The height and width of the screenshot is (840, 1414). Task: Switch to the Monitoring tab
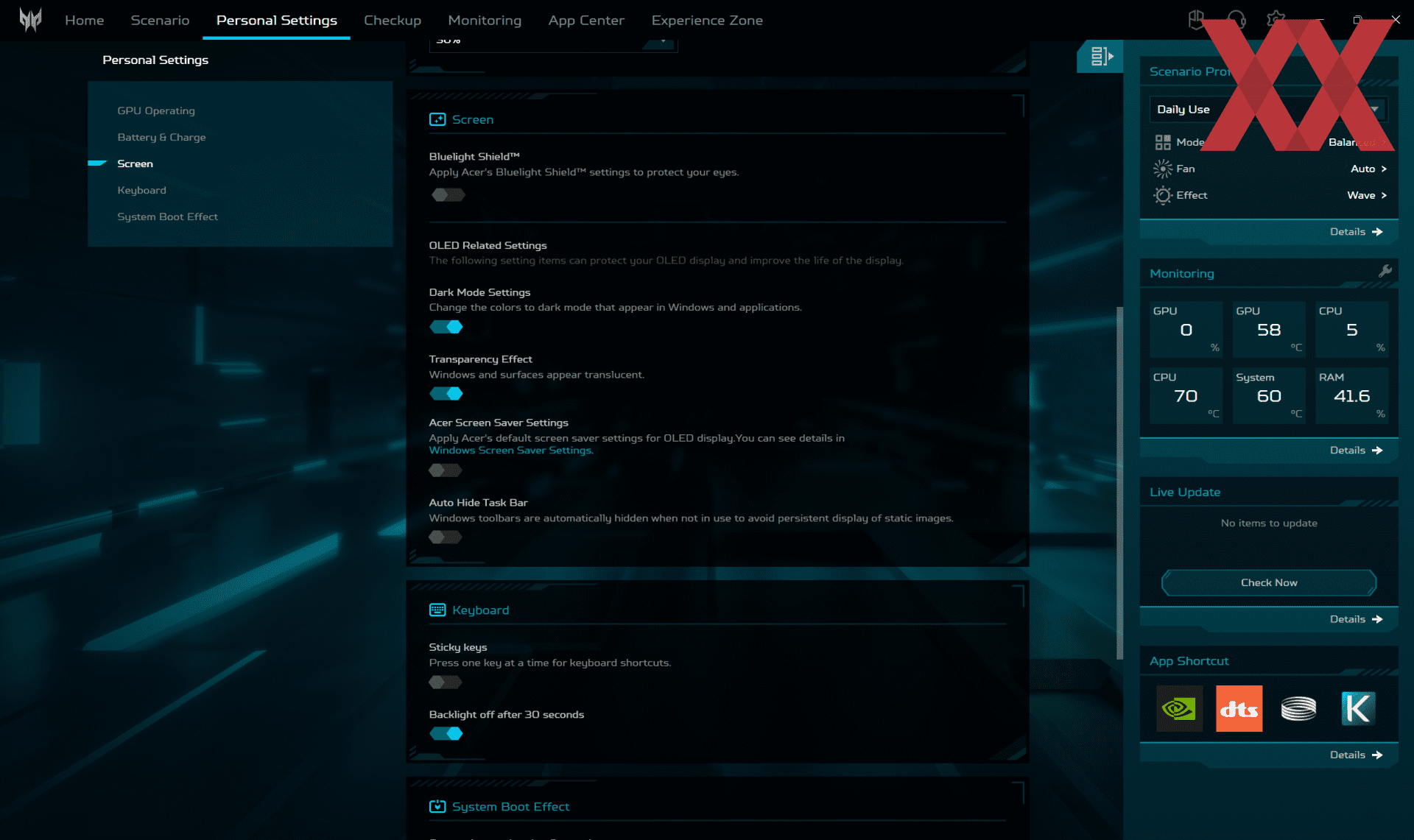[484, 20]
